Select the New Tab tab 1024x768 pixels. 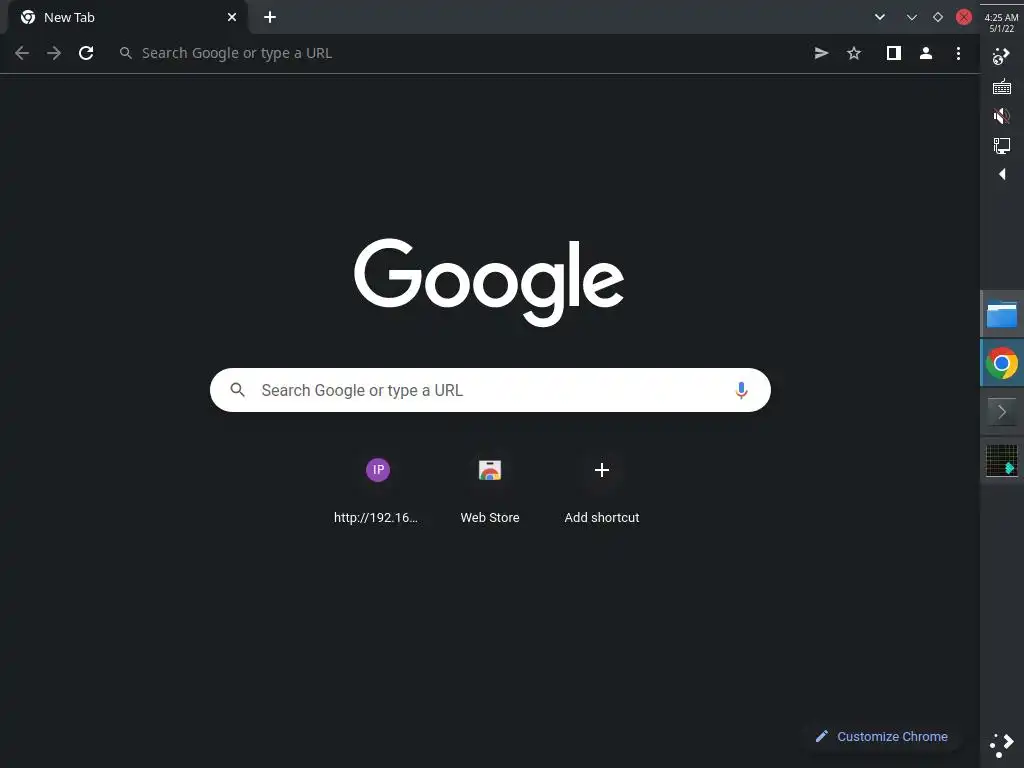pos(127,17)
